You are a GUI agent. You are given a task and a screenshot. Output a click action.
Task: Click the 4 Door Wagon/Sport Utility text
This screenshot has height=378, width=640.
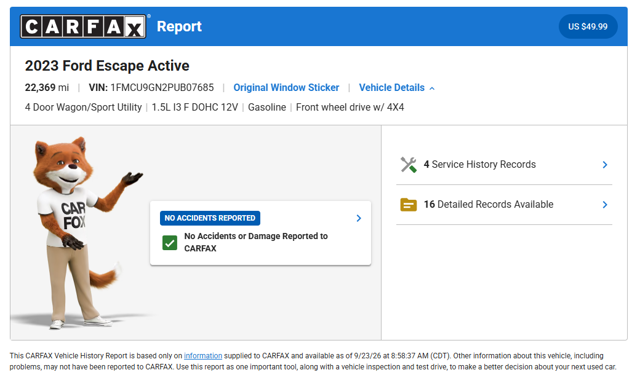pos(83,107)
